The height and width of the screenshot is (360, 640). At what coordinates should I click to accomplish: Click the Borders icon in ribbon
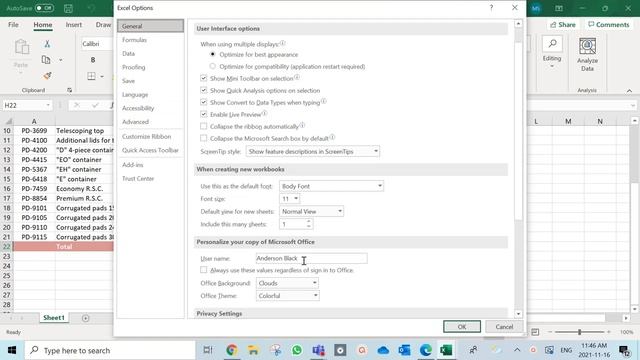[91, 76]
